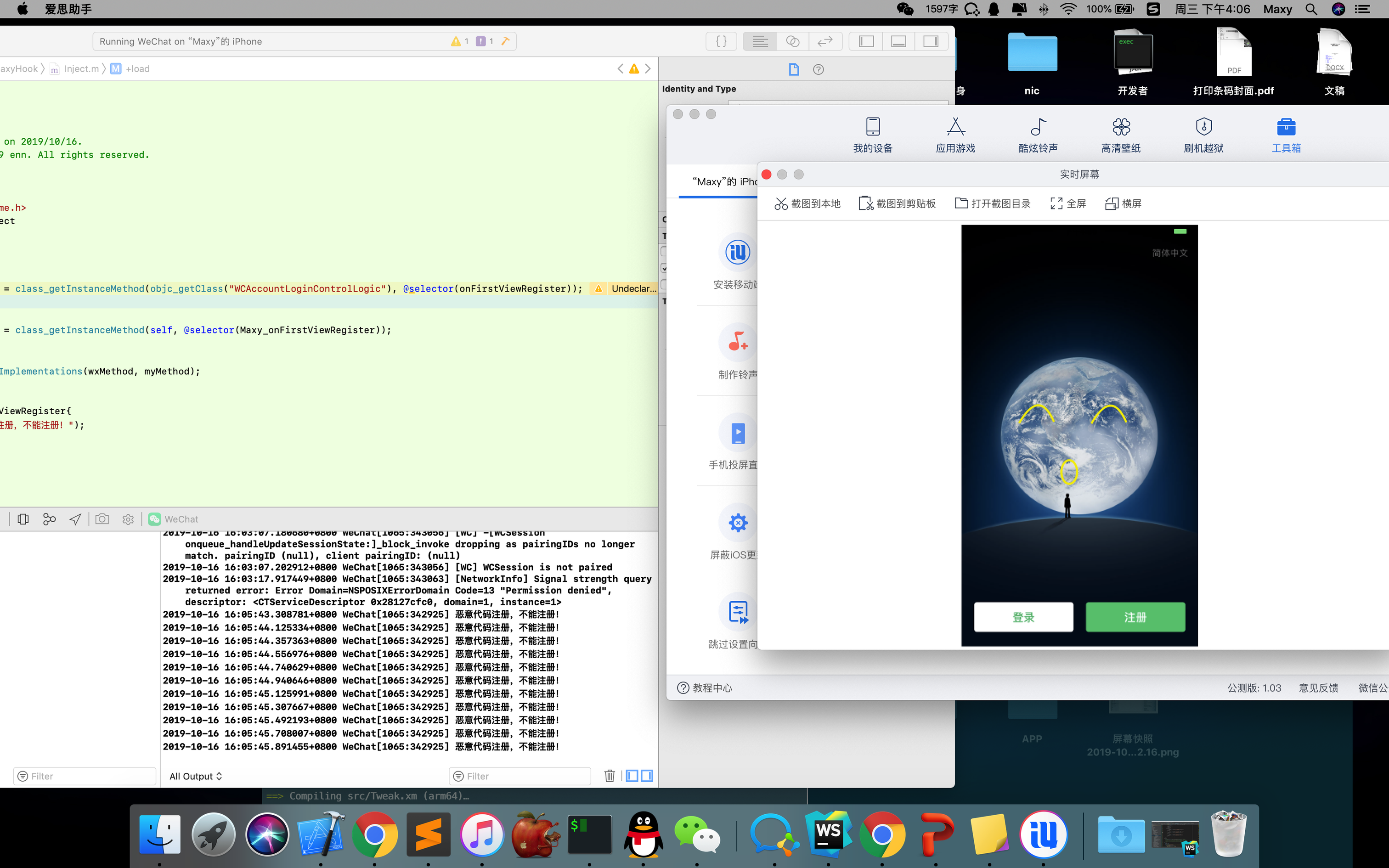Click the Debug View Hierarchy icon

23,519
